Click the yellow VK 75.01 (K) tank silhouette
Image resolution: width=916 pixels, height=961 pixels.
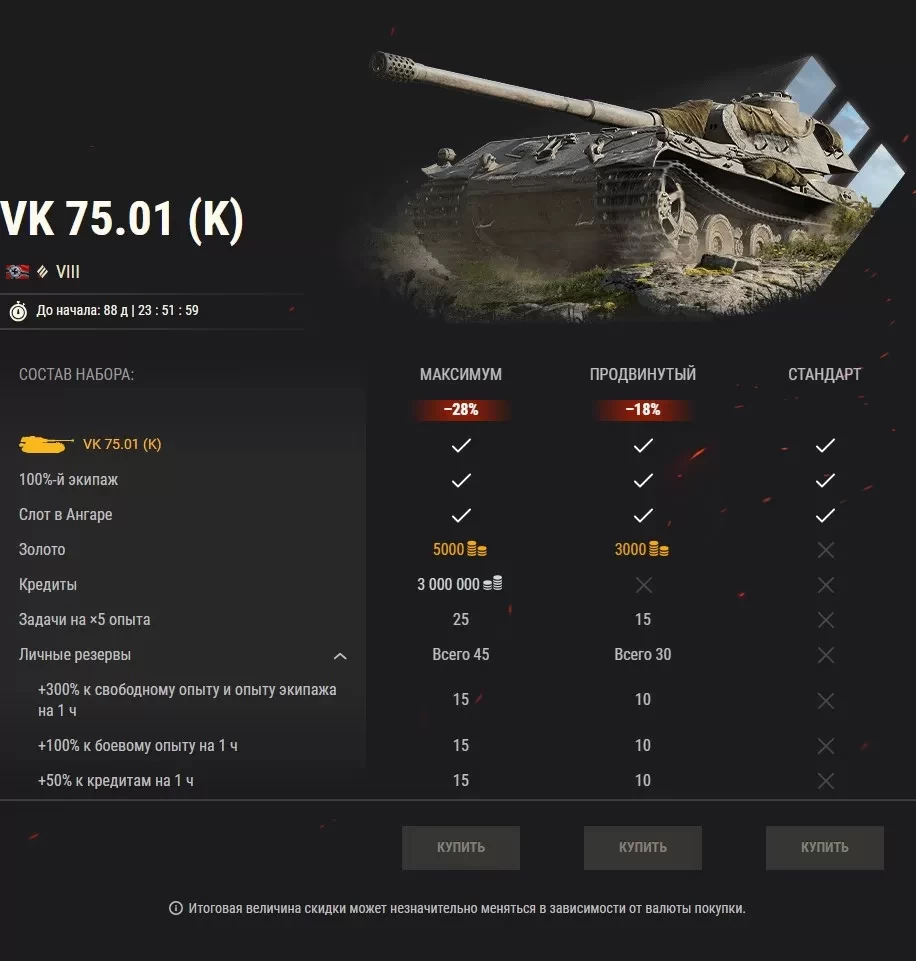[45, 444]
